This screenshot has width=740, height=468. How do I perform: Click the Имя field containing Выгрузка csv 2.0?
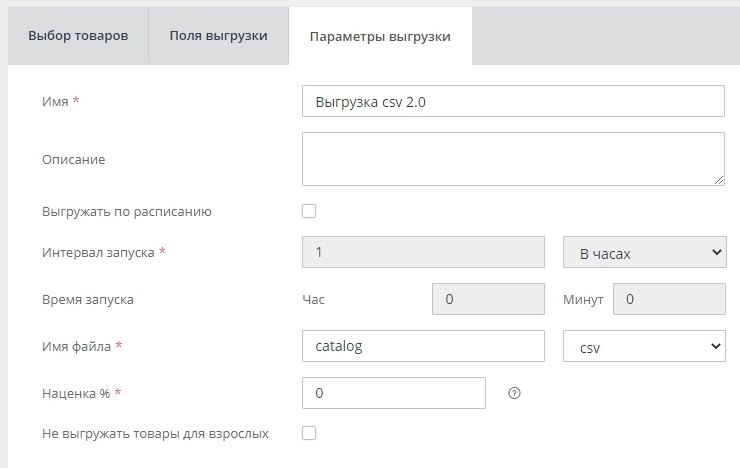click(512, 101)
